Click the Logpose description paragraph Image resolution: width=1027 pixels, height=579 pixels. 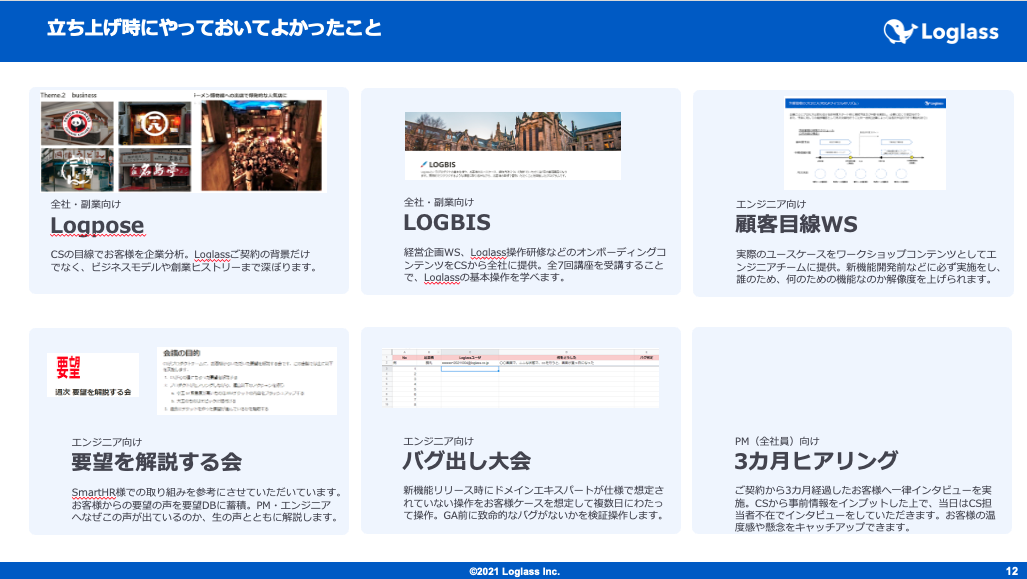tap(183, 261)
